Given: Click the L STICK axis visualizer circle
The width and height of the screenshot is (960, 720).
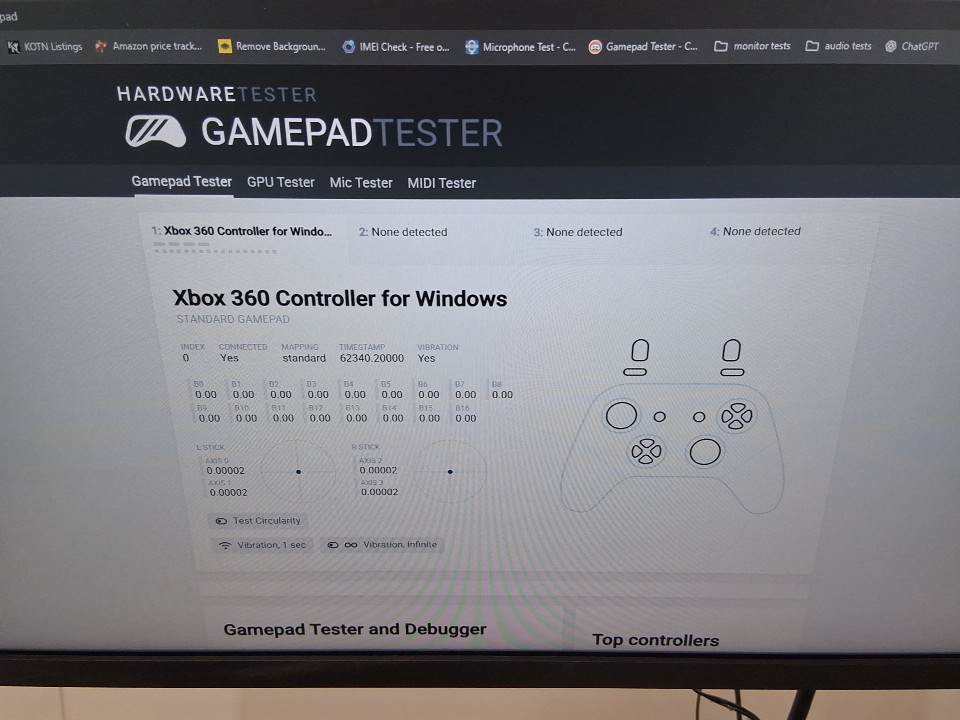Looking at the screenshot, I should tap(299, 471).
